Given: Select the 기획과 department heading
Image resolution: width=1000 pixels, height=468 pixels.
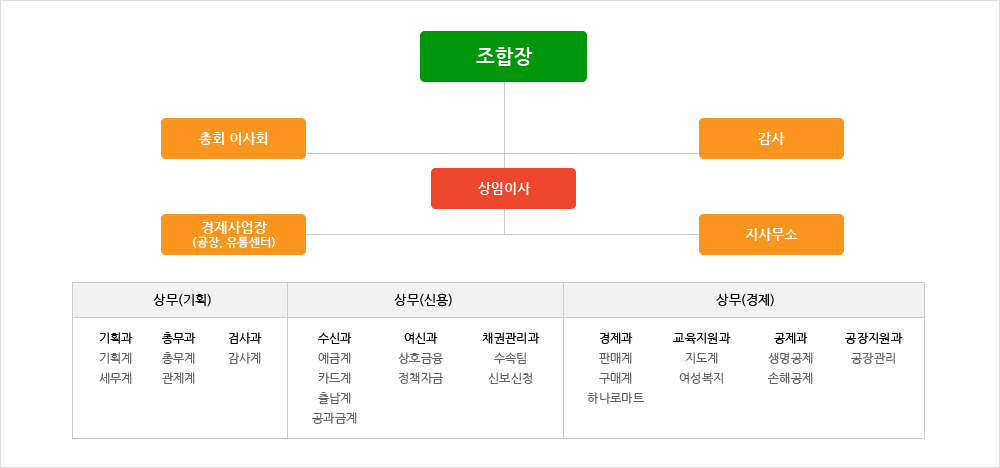Looking at the screenshot, I should pos(115,338).
